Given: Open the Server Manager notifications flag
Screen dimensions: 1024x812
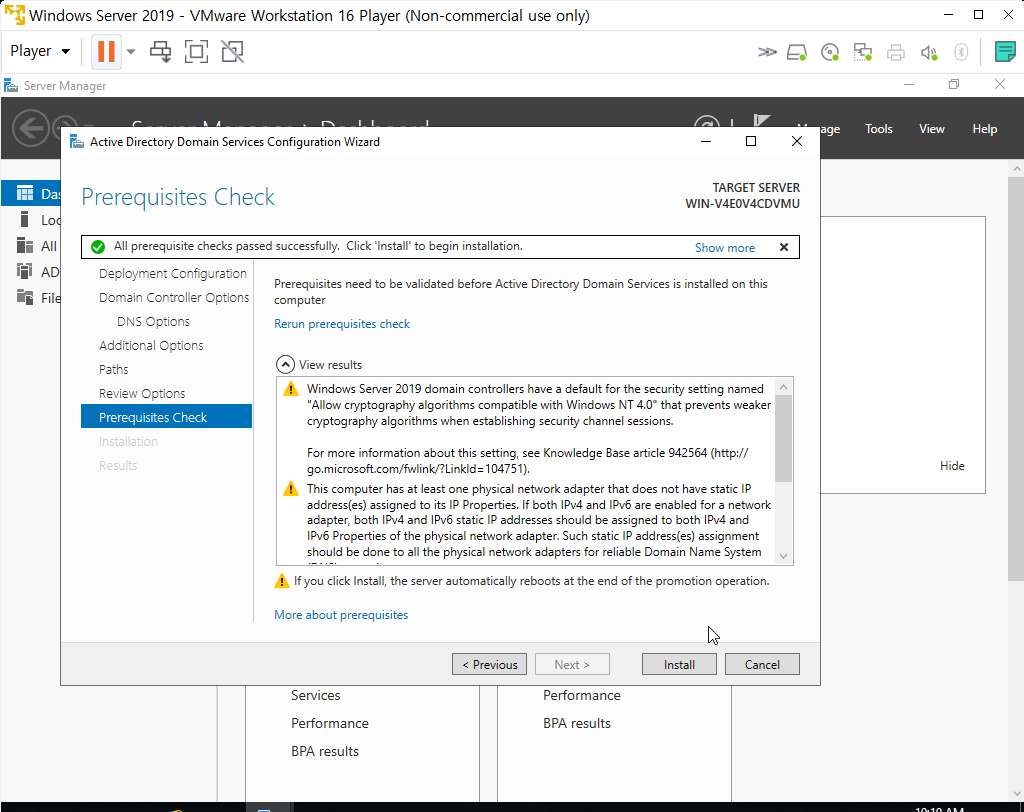Looking at the screenshot, I should pos(761,122).
